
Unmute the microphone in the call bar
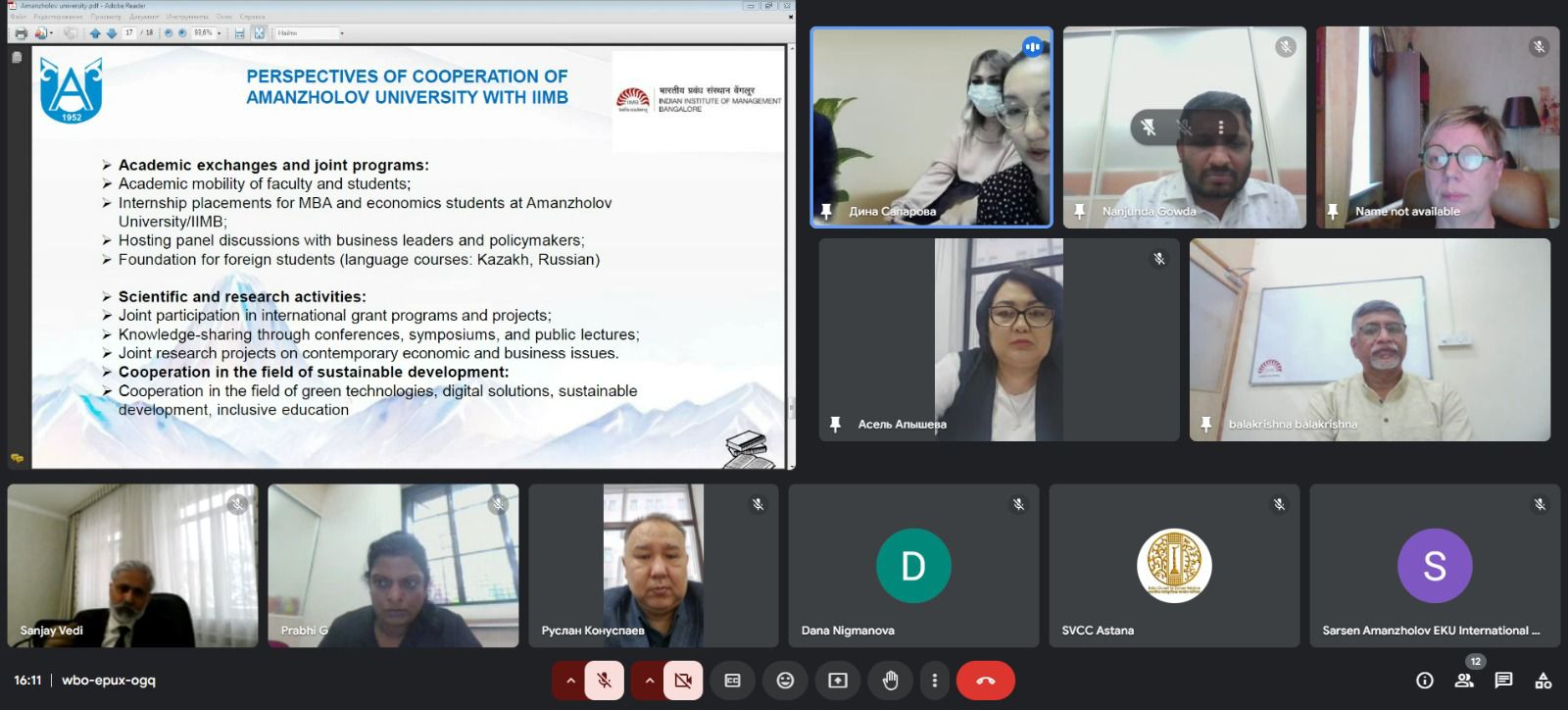tap(605, 681)
